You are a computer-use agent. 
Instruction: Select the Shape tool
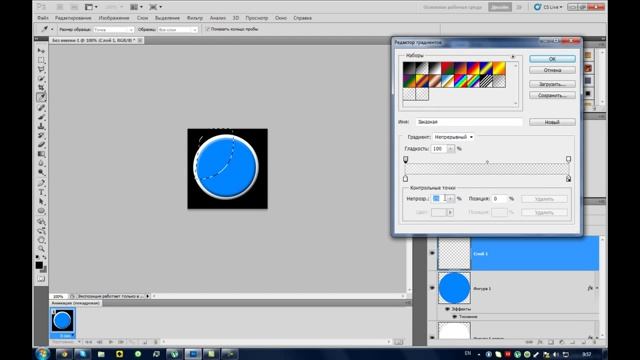41,211
